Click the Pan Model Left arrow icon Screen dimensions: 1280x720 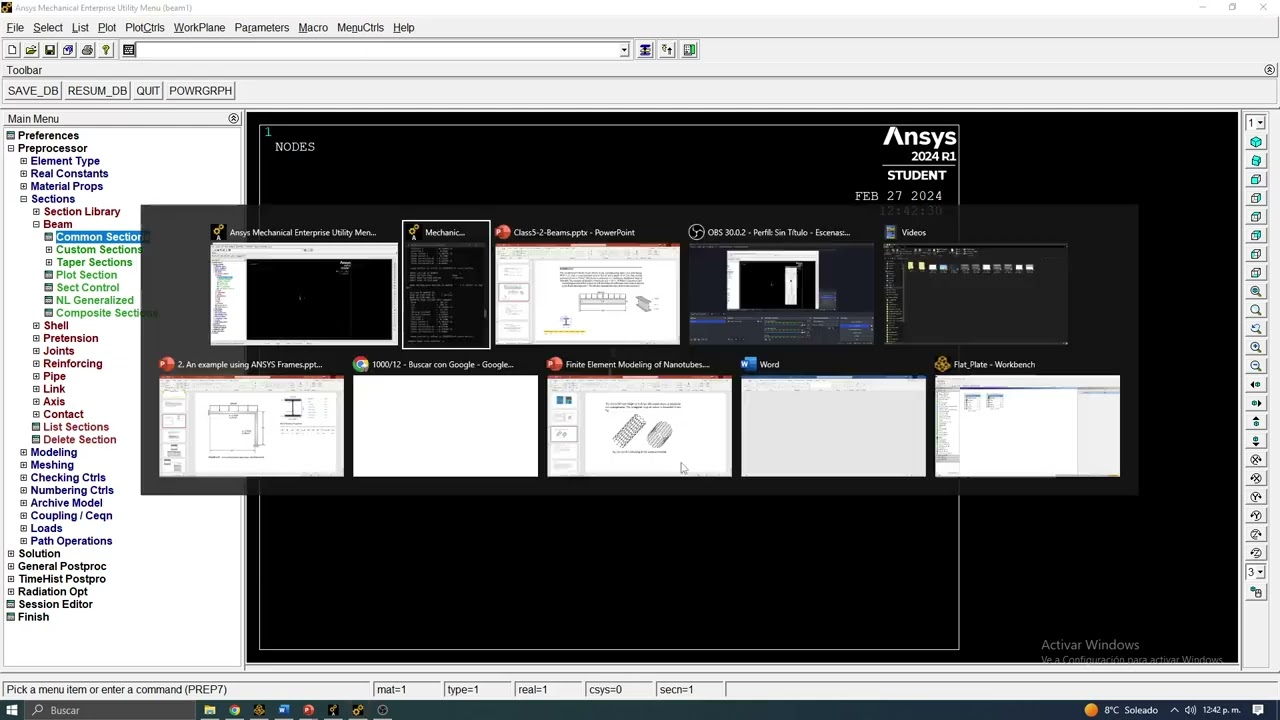point(1256,385)
